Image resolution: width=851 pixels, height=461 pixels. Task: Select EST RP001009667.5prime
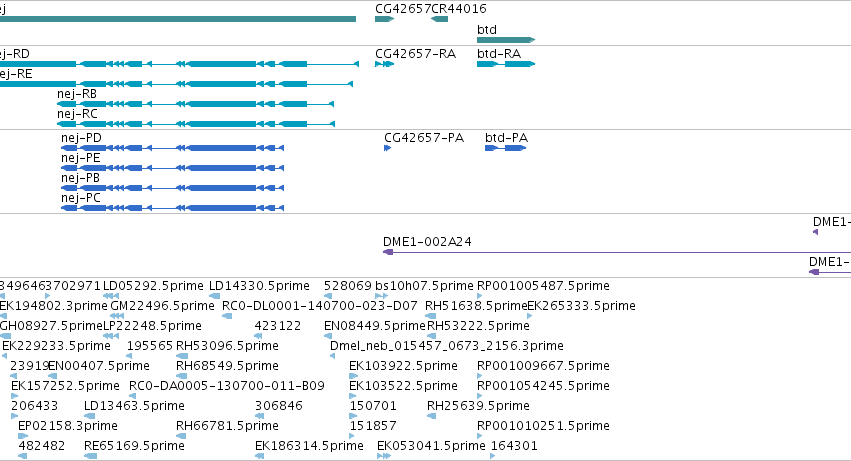coord(543,366)
